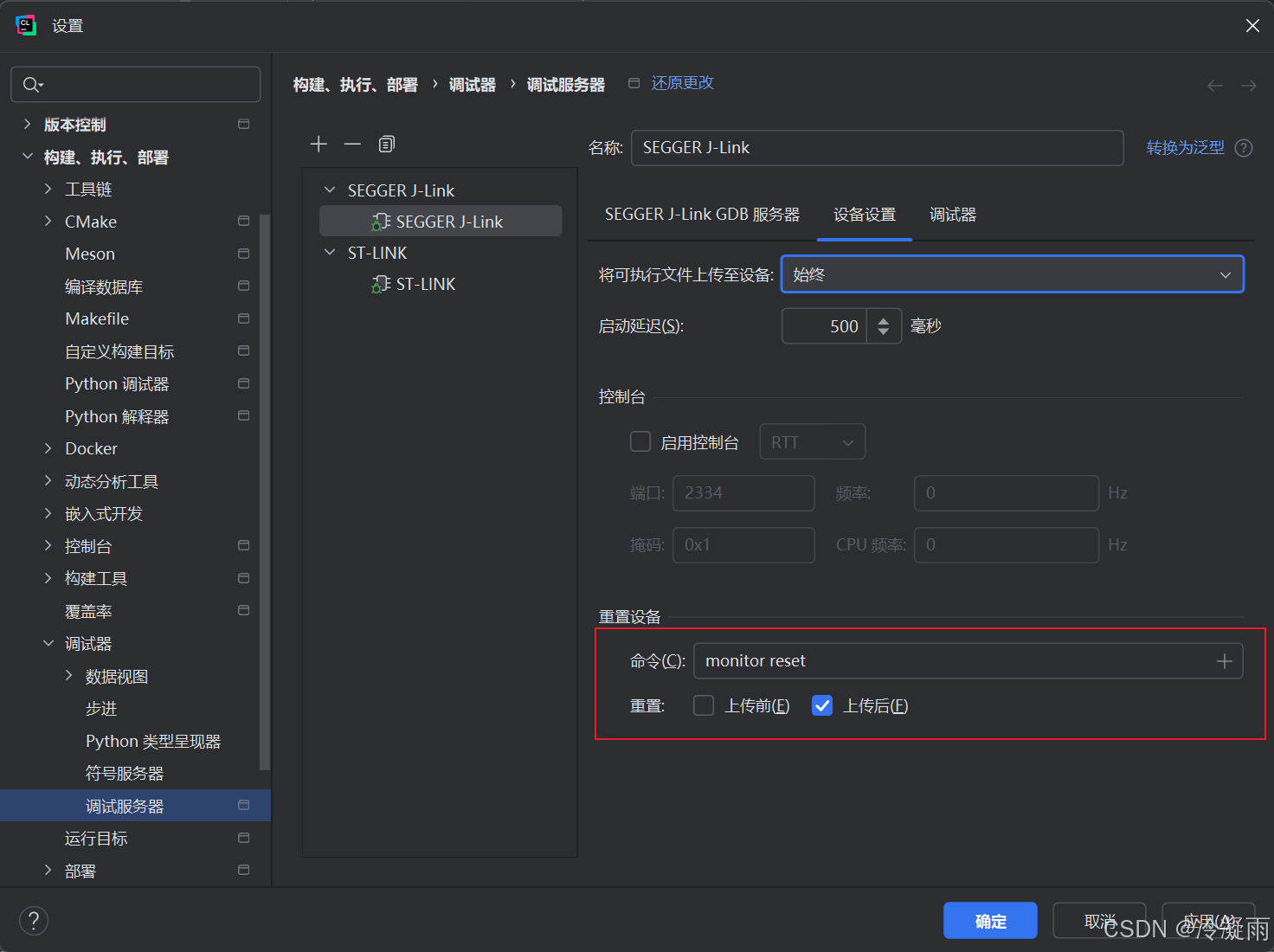Add a new debug server
Screen dimensions: 1274x952
click(318, 144)
